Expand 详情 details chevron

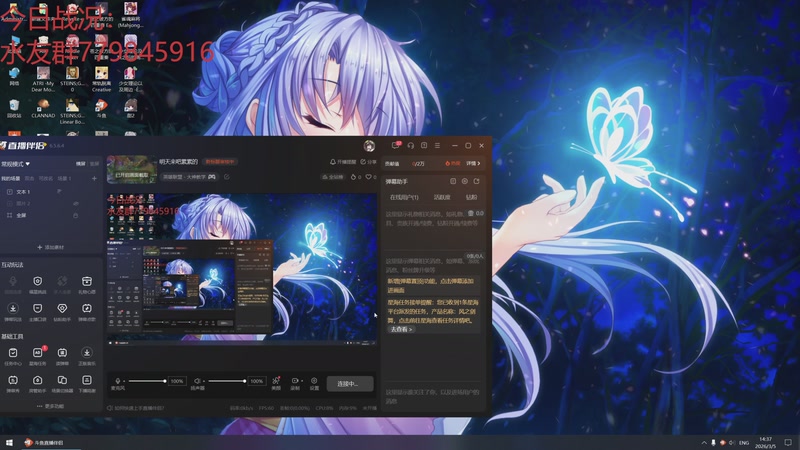[473, 163]
